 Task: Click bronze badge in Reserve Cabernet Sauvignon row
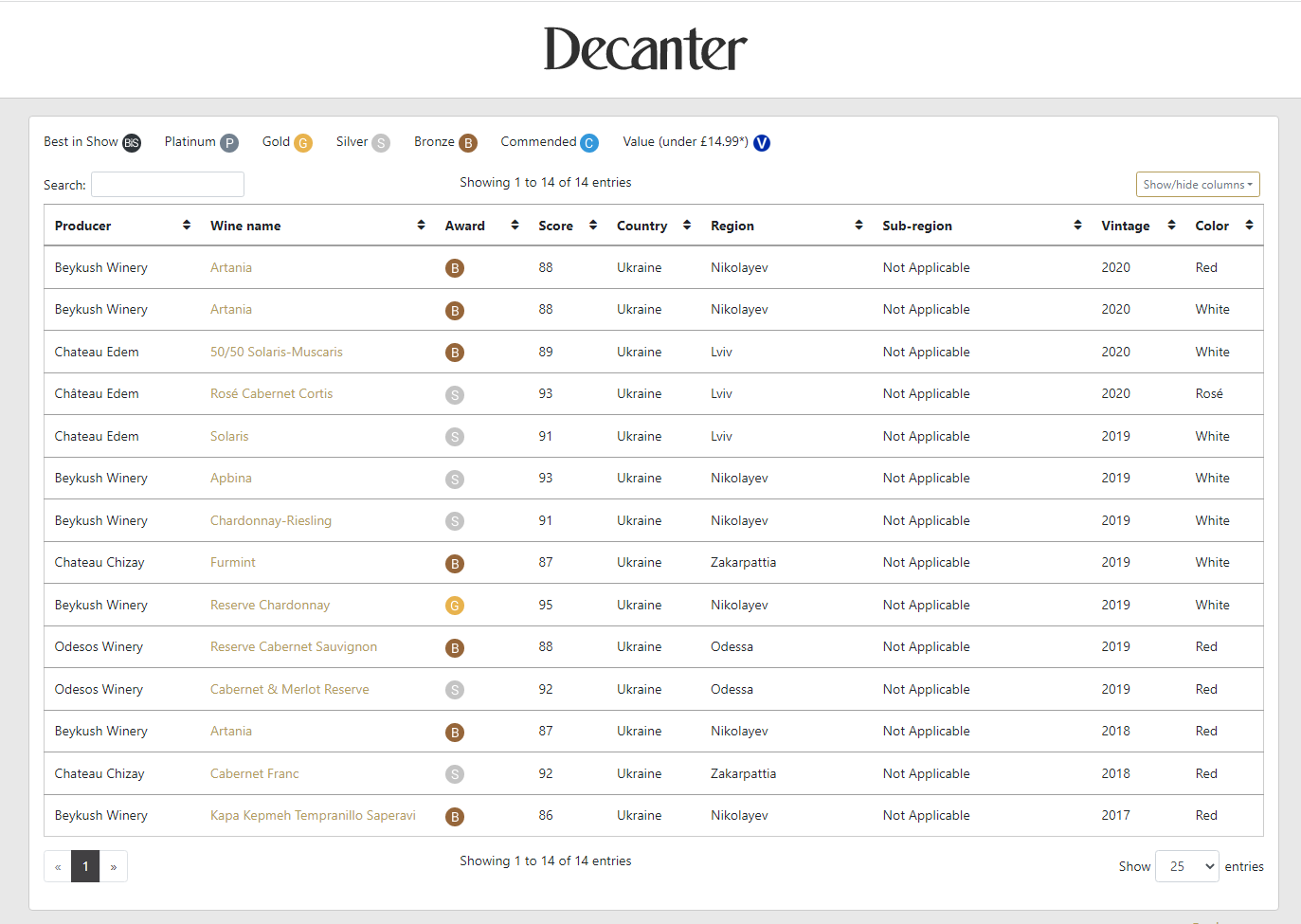coord(455,648)
